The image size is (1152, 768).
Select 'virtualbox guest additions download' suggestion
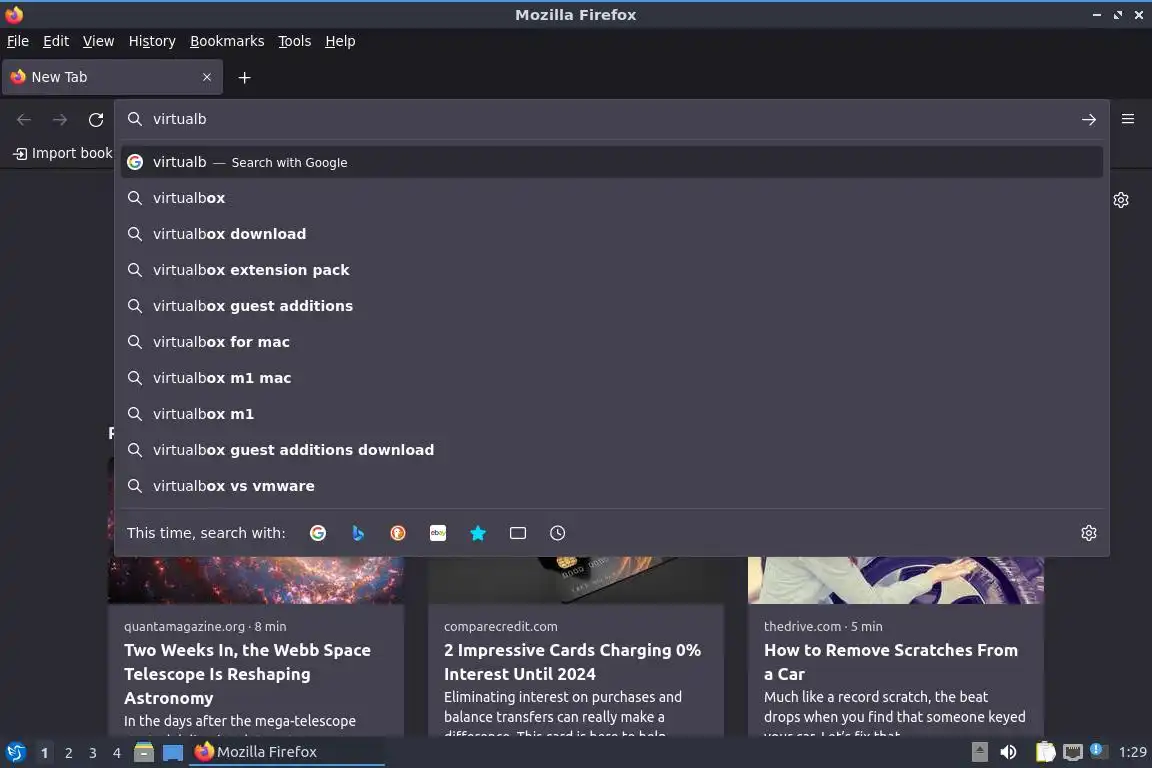611,450
